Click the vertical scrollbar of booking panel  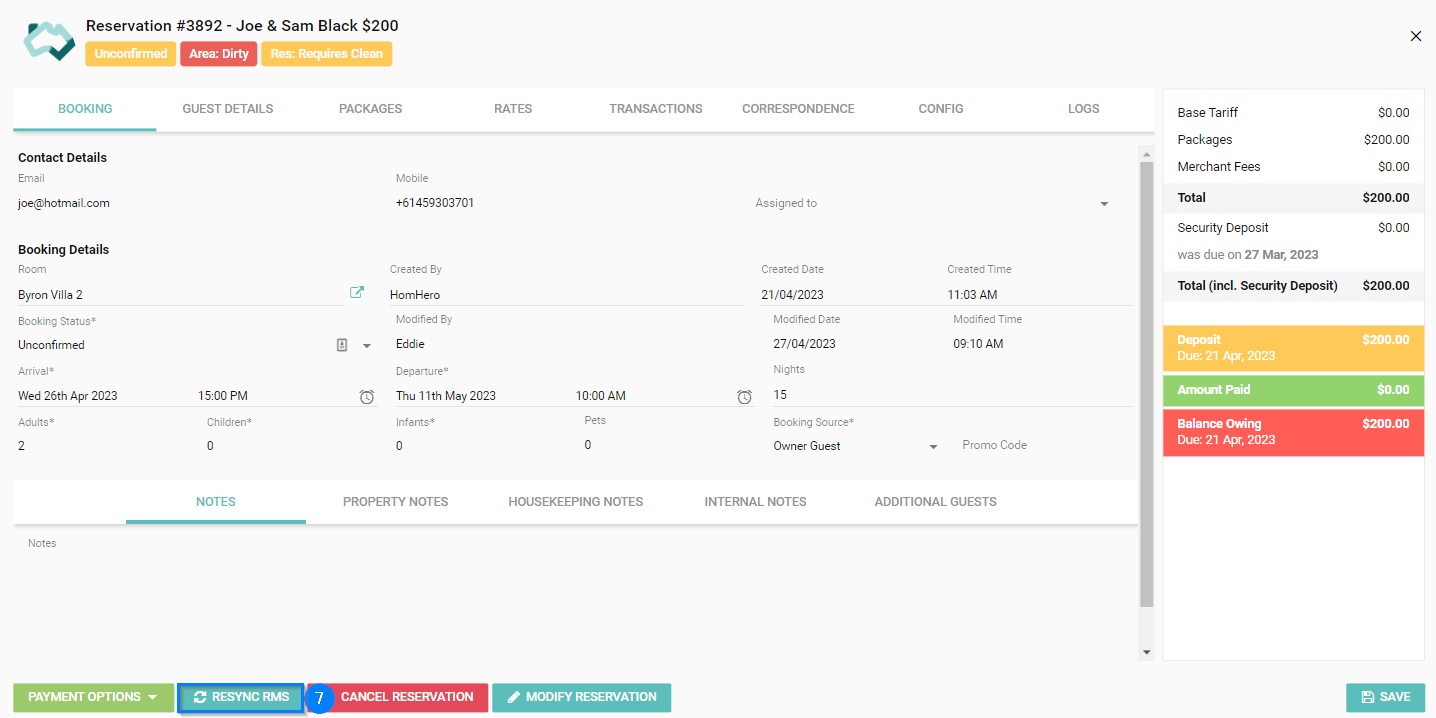click(x=1146, y=380)
